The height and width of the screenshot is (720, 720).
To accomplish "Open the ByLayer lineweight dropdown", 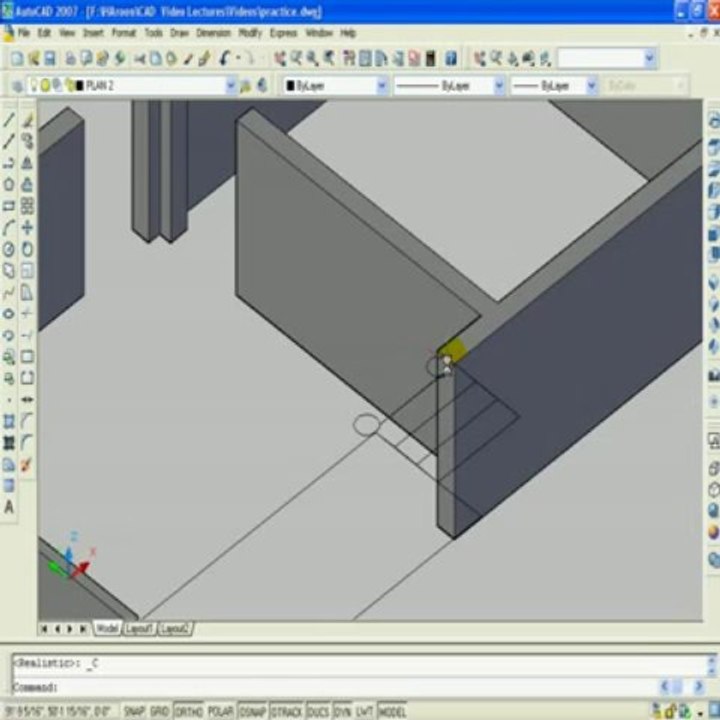I will pos(592,85).
